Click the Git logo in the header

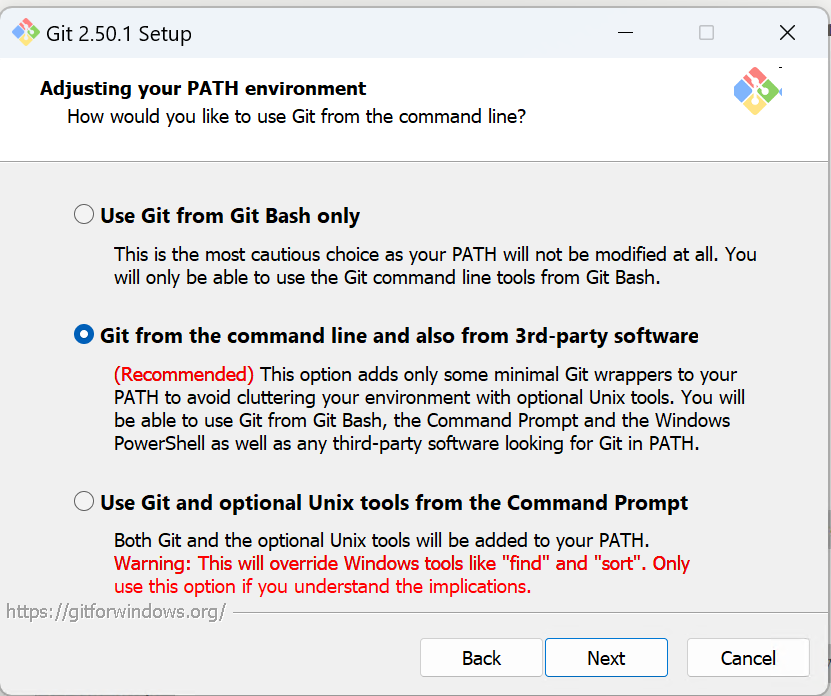(757, 91)
